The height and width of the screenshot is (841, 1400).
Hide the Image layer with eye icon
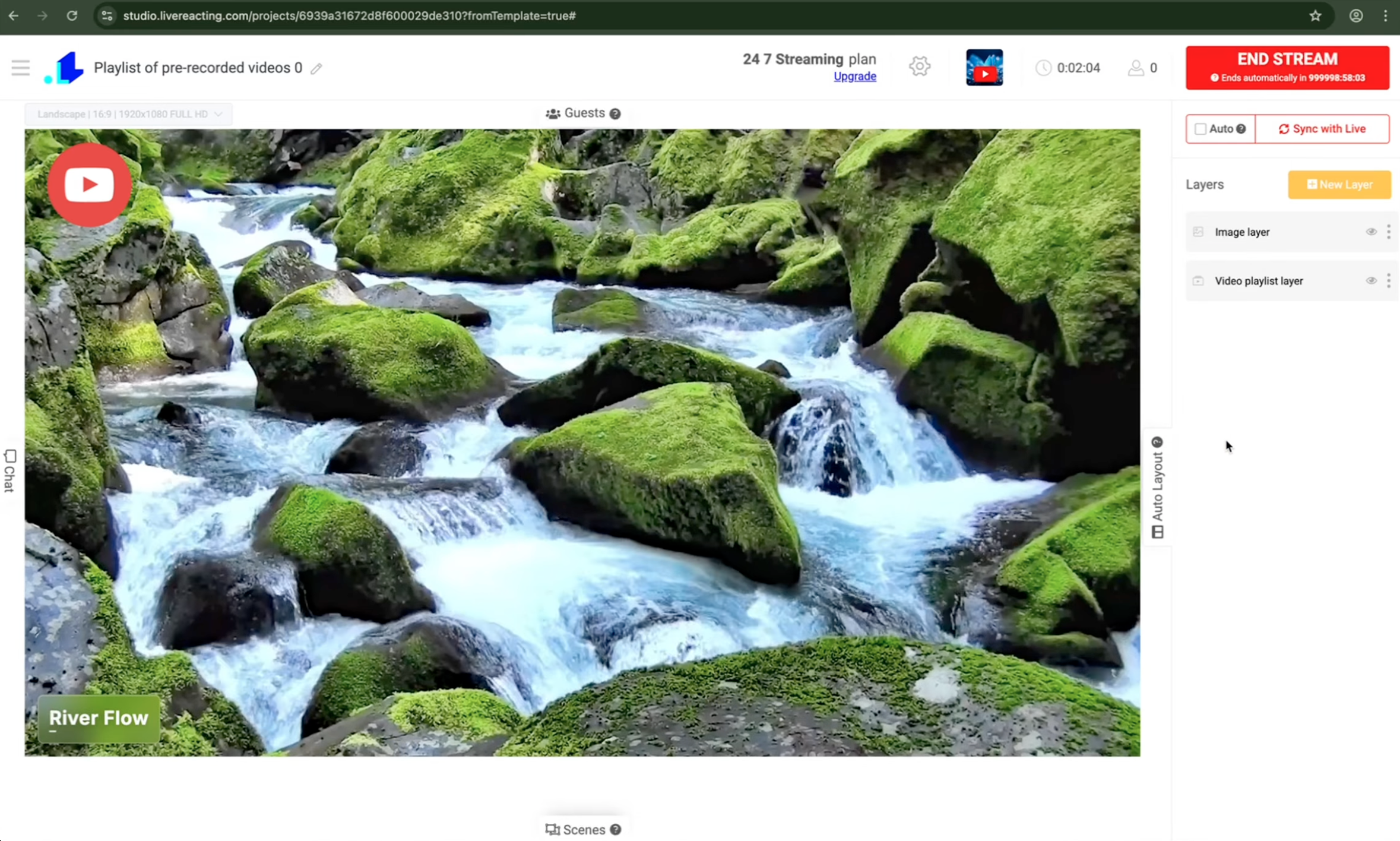click(x=1370, y=232)
